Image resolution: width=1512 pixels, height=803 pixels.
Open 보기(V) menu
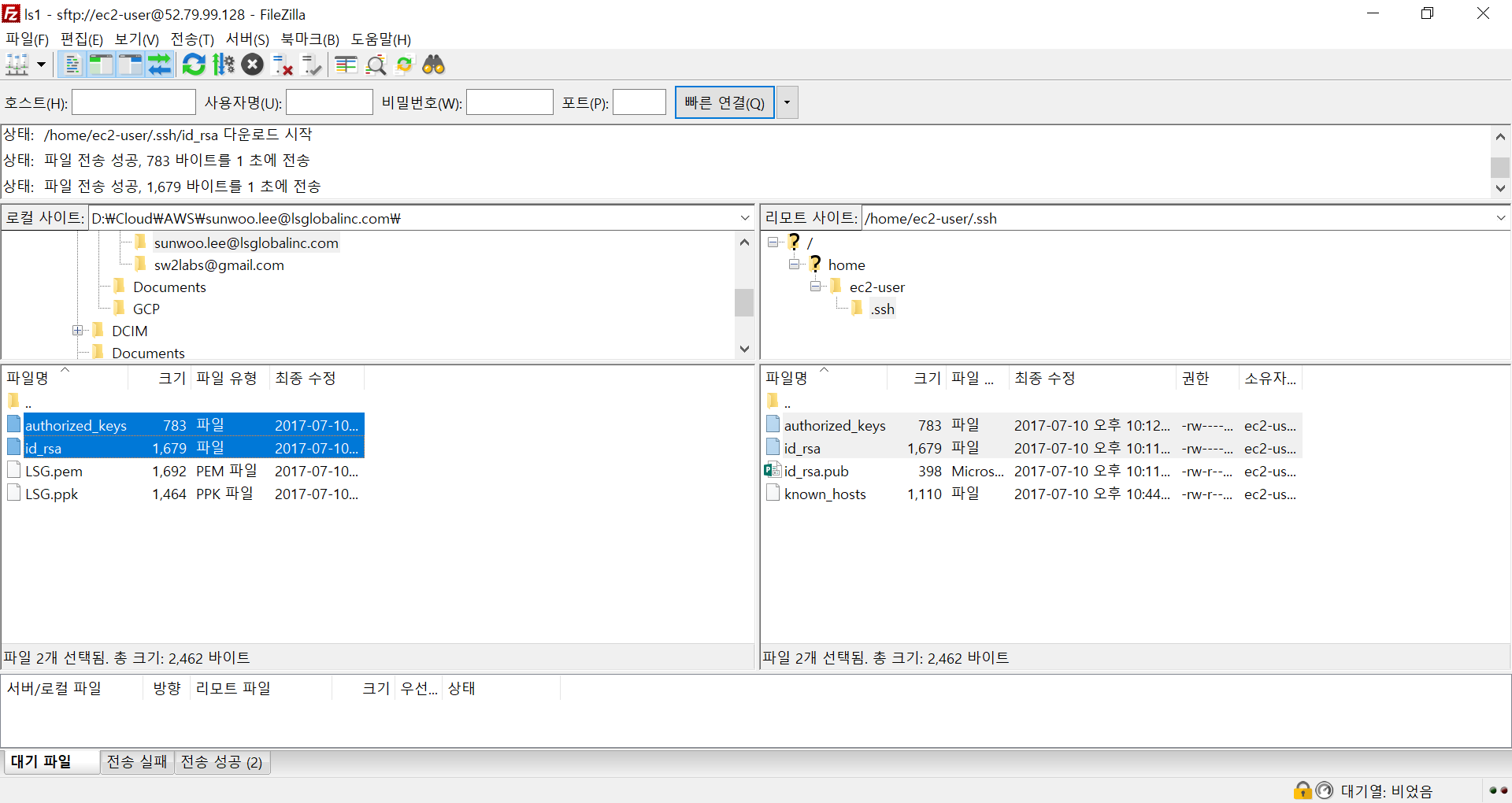137,39
